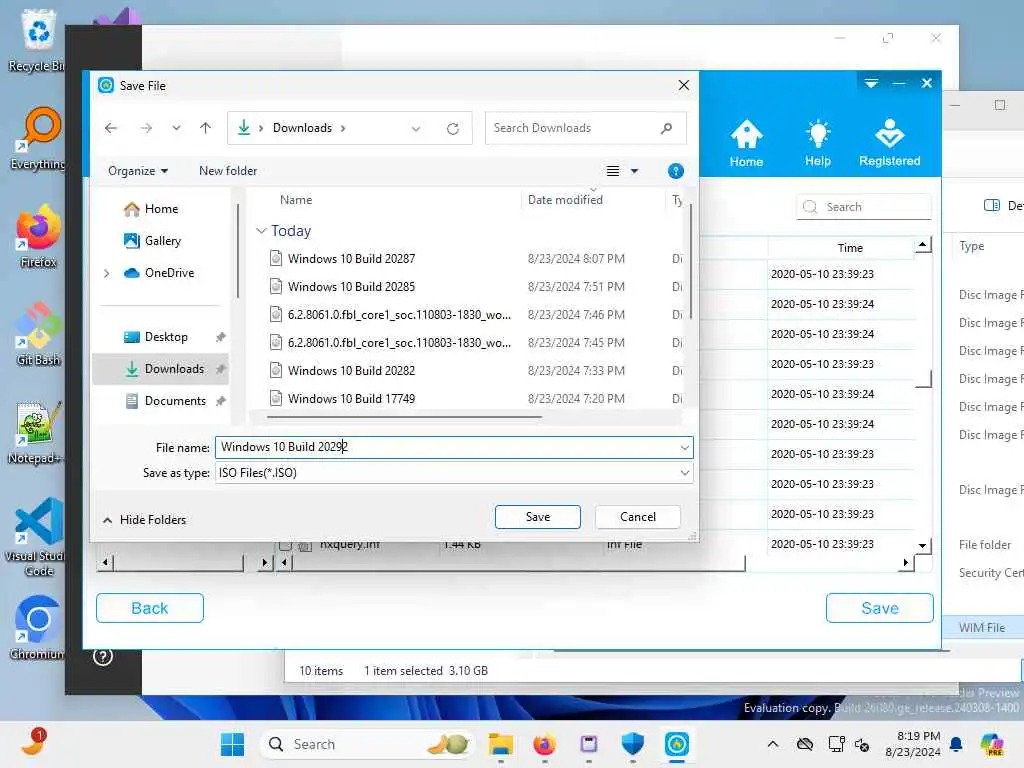Go back in Save File dialog
This screenshot has height=768, width=1024.
click(111, 128)
